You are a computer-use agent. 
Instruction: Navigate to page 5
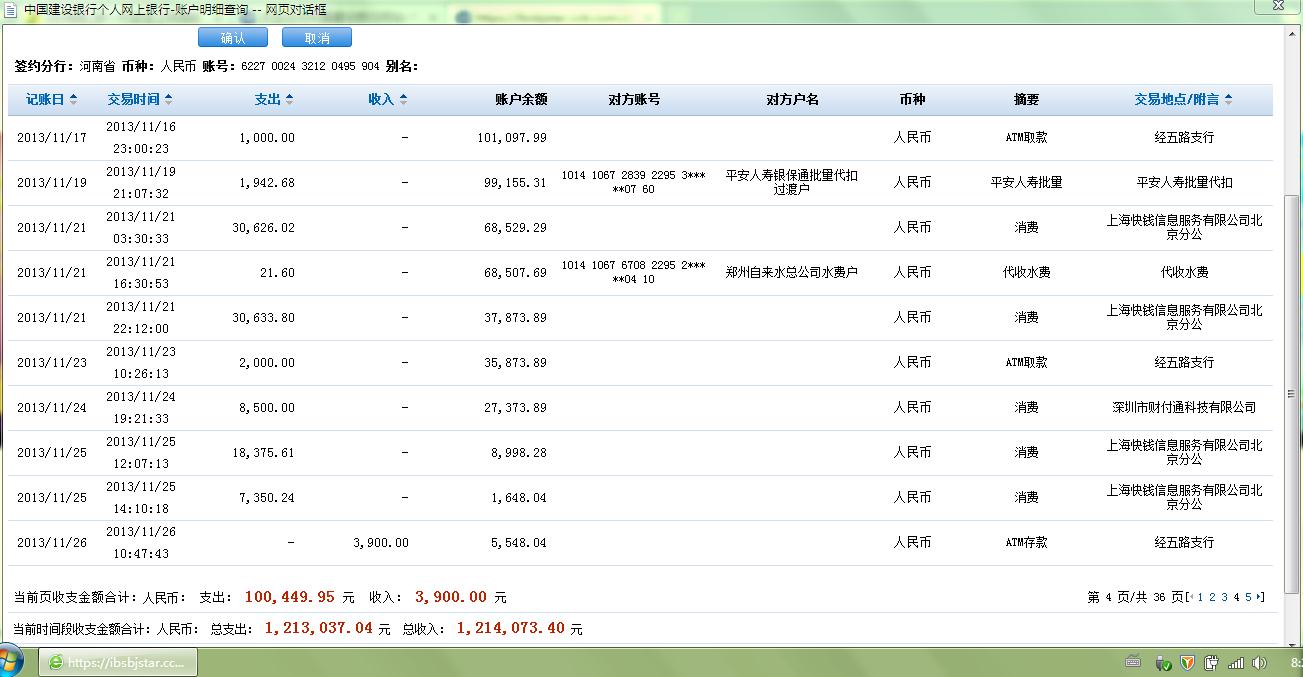tap(1248, 597)
